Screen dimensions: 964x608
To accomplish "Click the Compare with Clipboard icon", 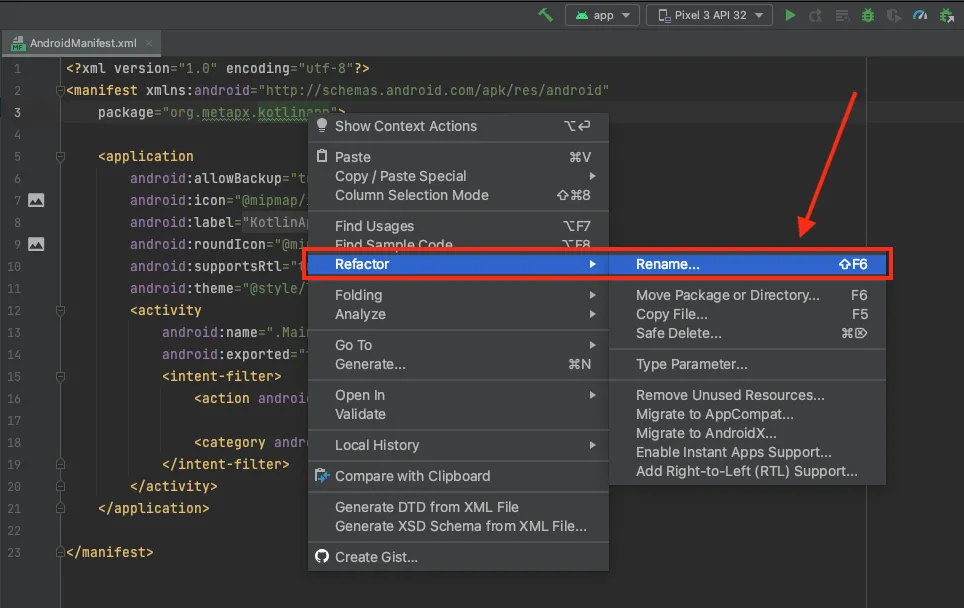I will pyautogui.click(x=322, y=476).
